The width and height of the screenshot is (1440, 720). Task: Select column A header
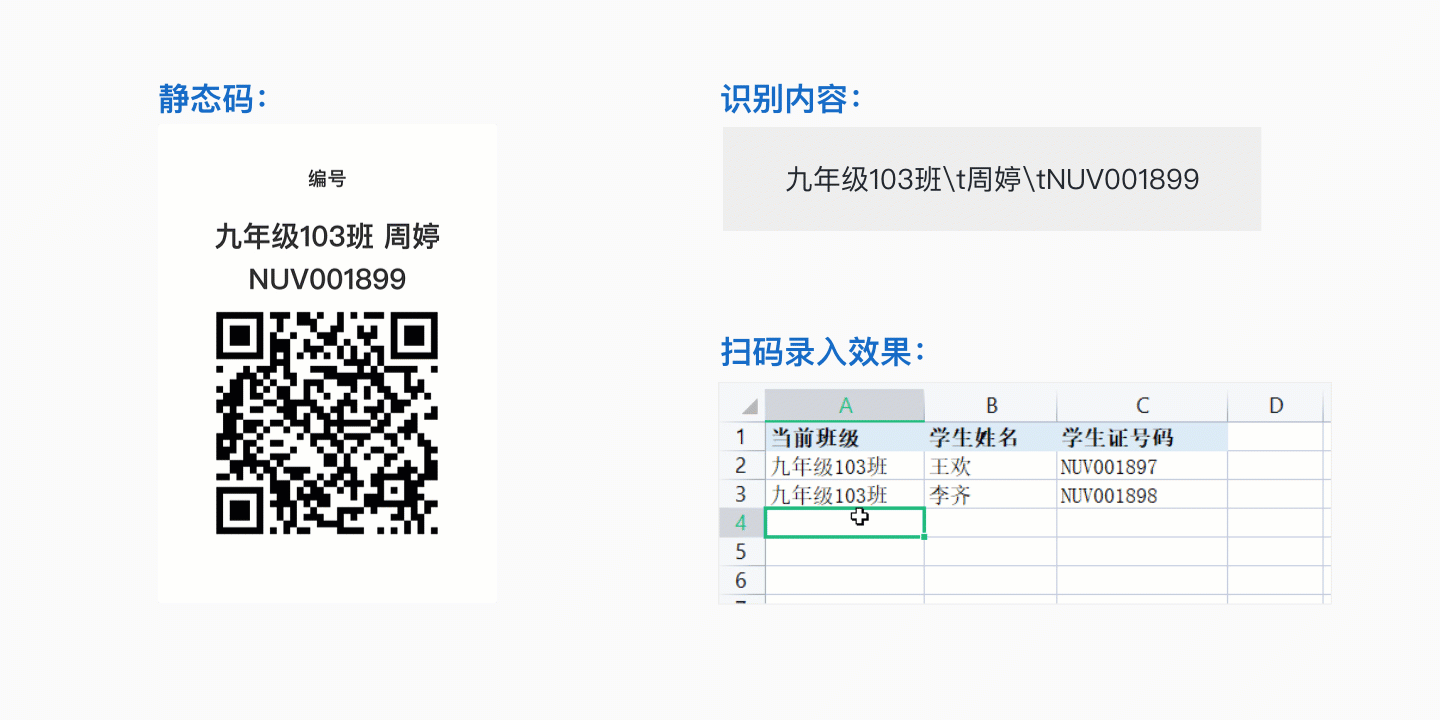(x=845, y=405)
